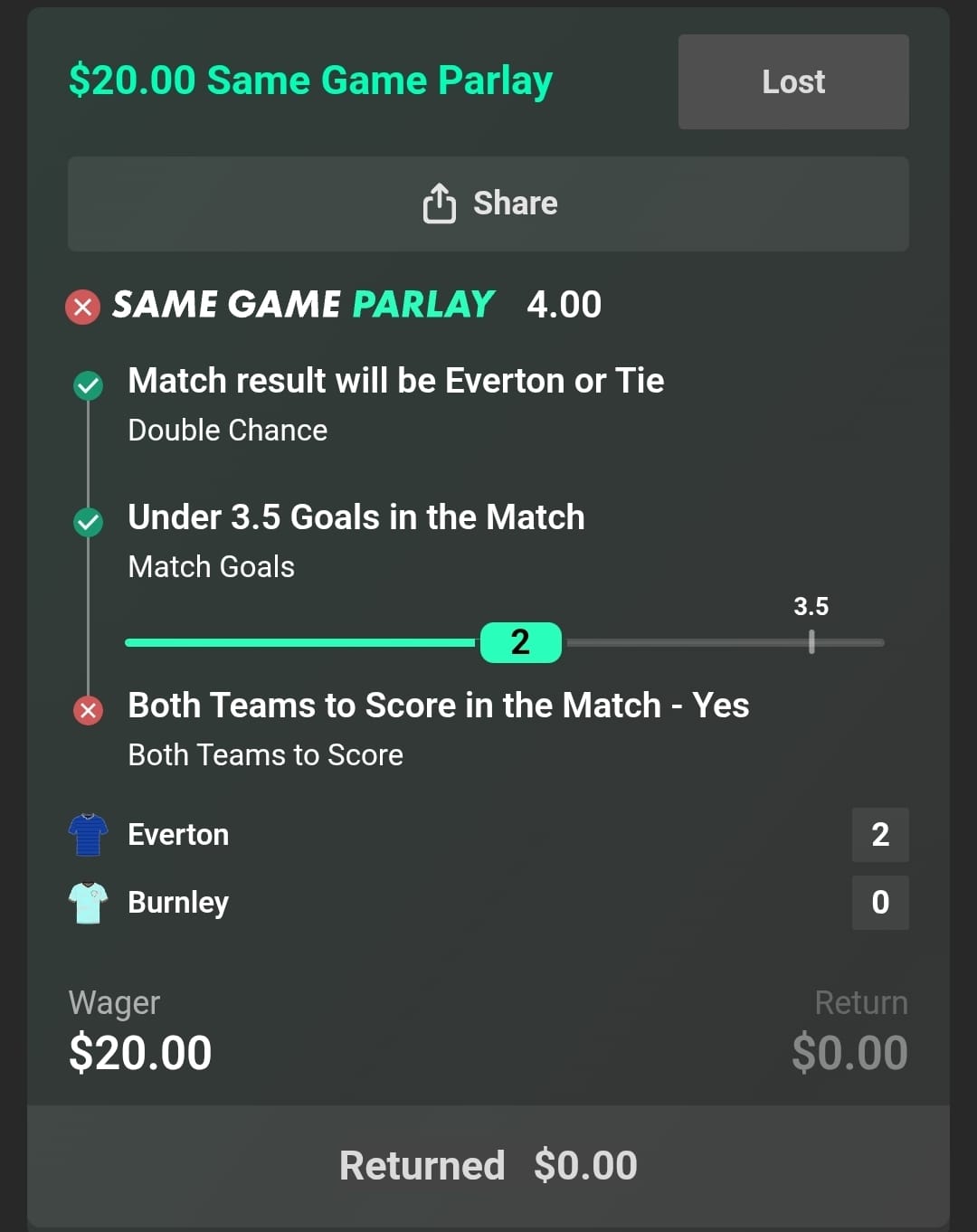Click the Wager amount $20.00
Screen dimensions: 977x1232
140,1053
